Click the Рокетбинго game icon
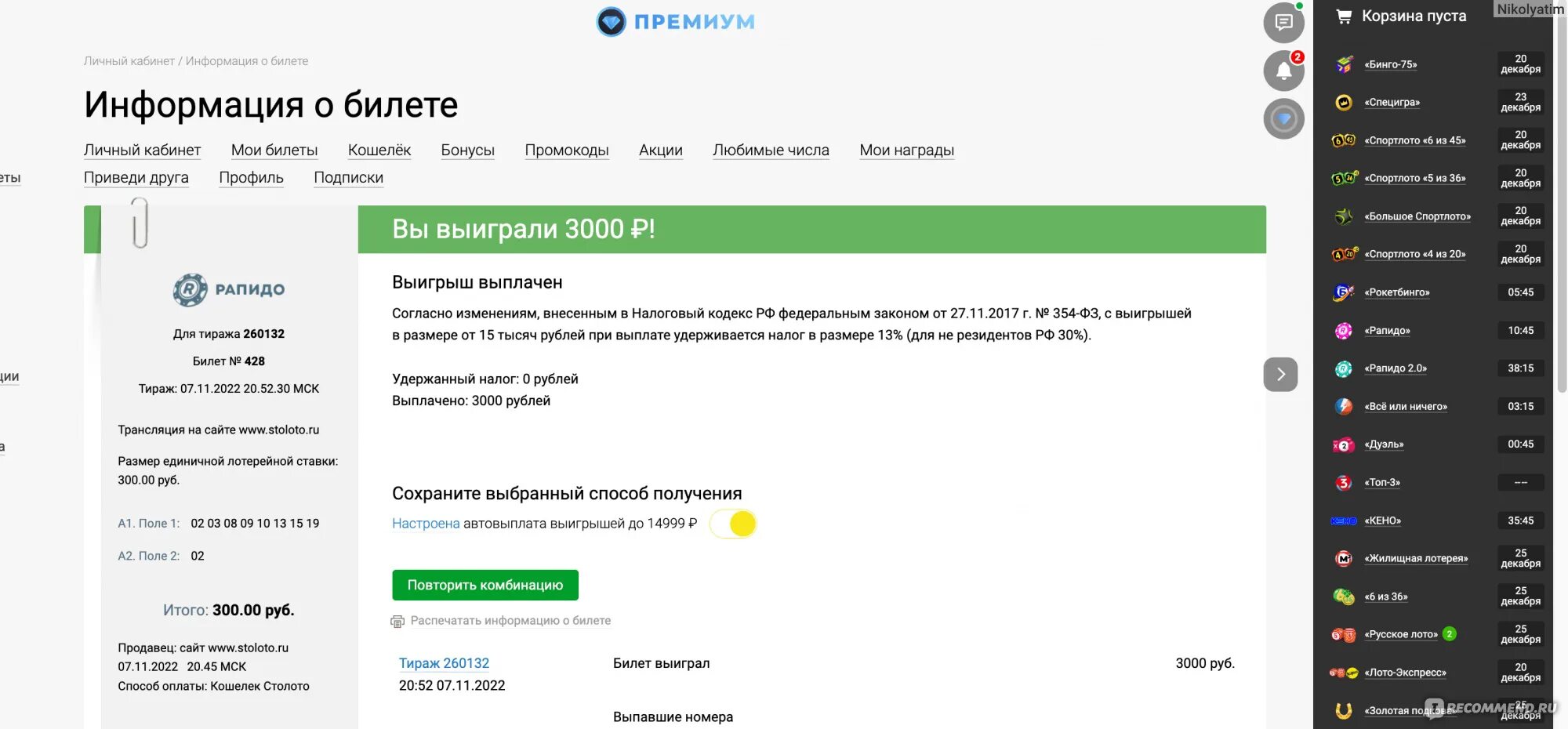Viewport: 1568px width, 729px height. coord(1344,292)
